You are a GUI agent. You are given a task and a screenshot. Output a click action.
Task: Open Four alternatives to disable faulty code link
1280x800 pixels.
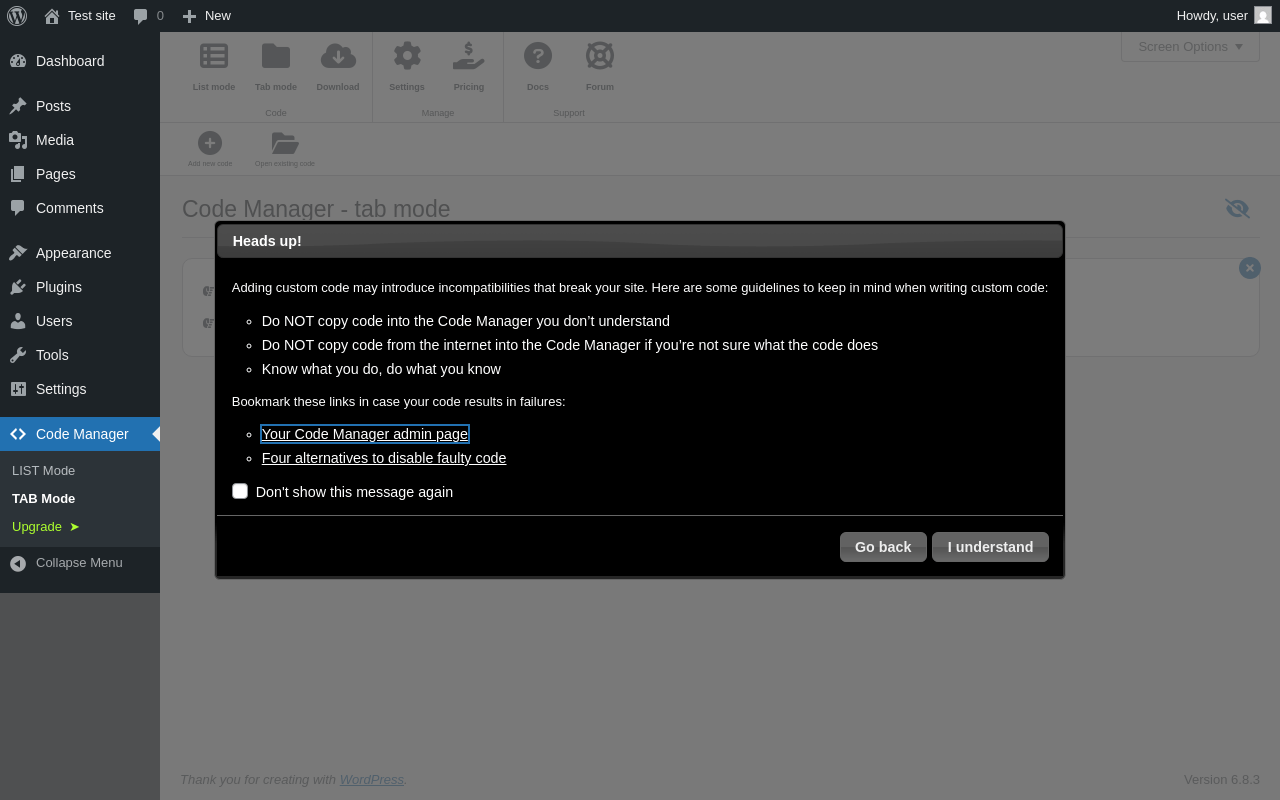(x=384, y=458)
